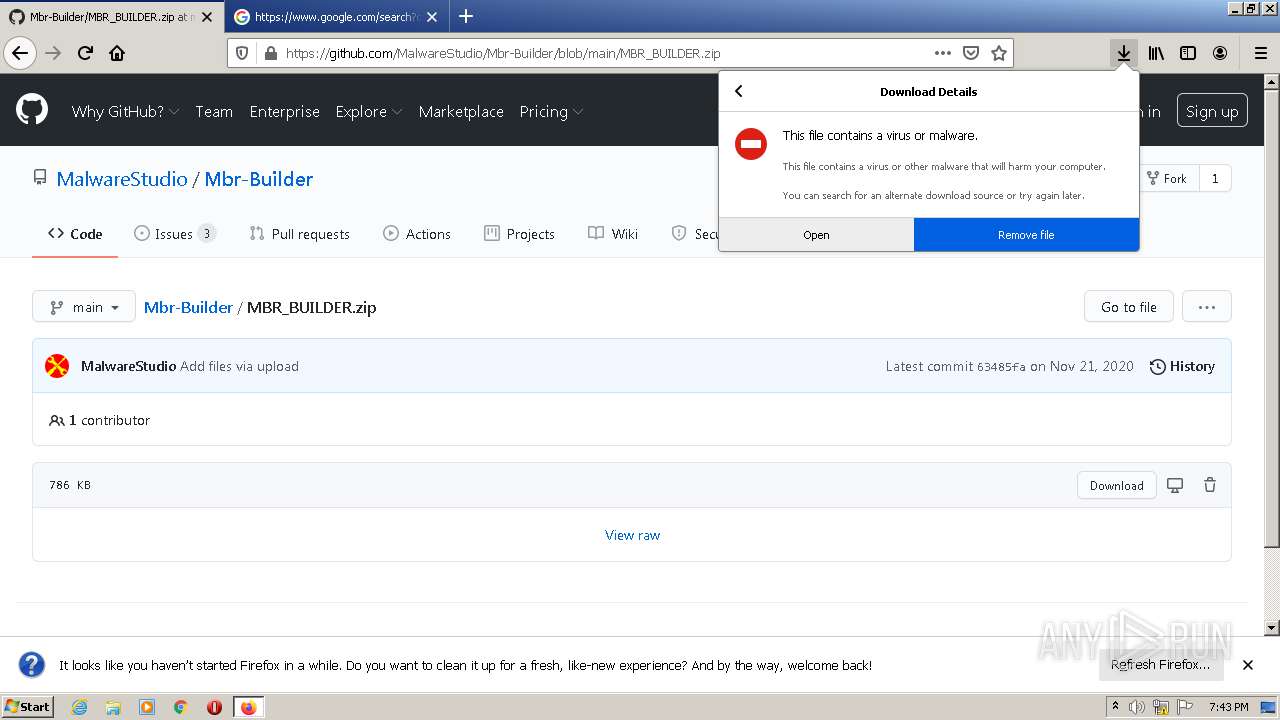Click the Go to file button
Image resolution: width=1280 pixels, height=720 pixels.
tap(1129, 307)
